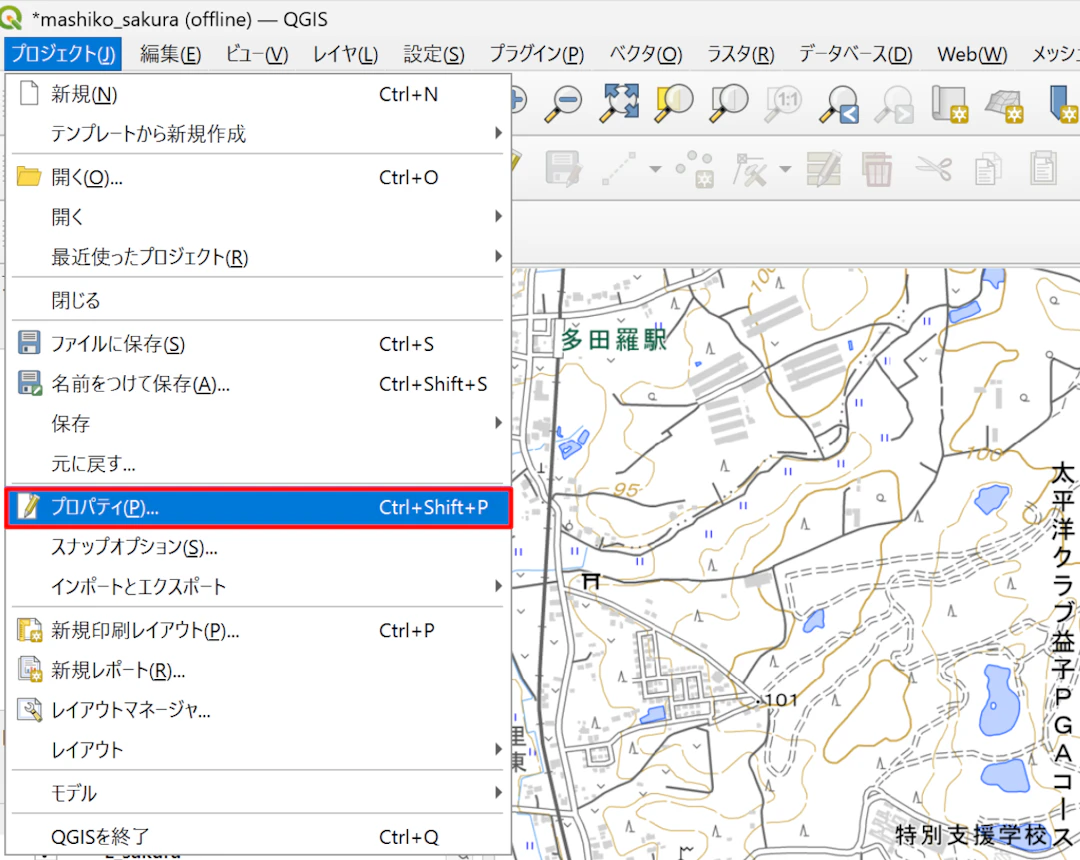Open the 編集 menu

(x=170, y=55)
